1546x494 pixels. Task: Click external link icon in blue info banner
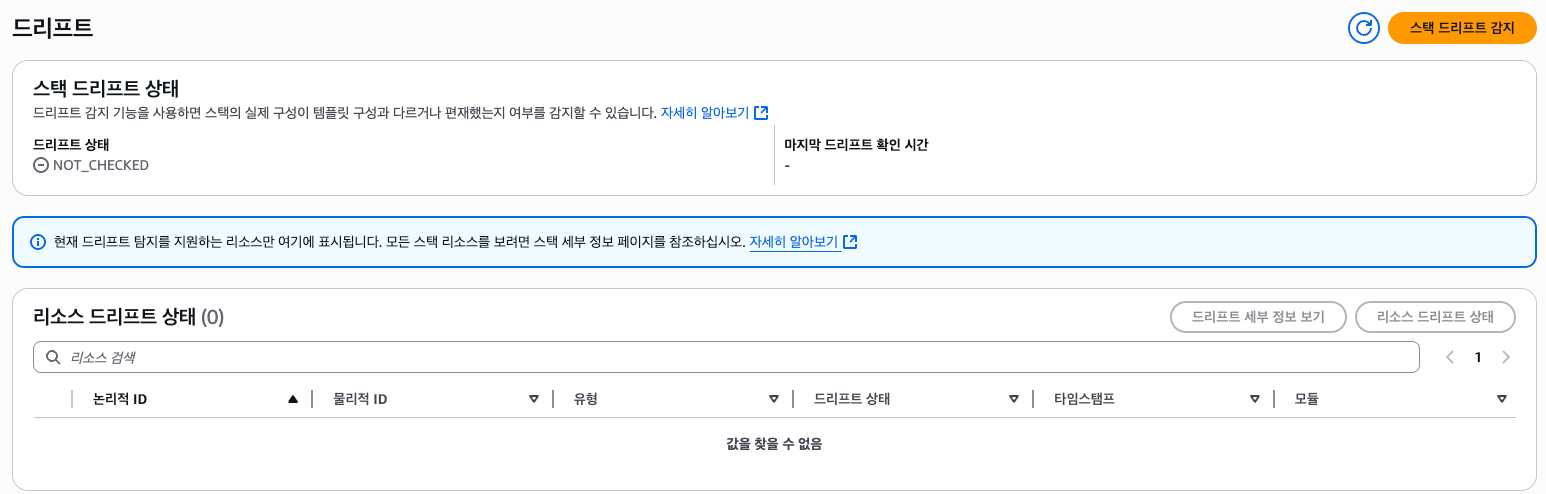pos(850,242)
